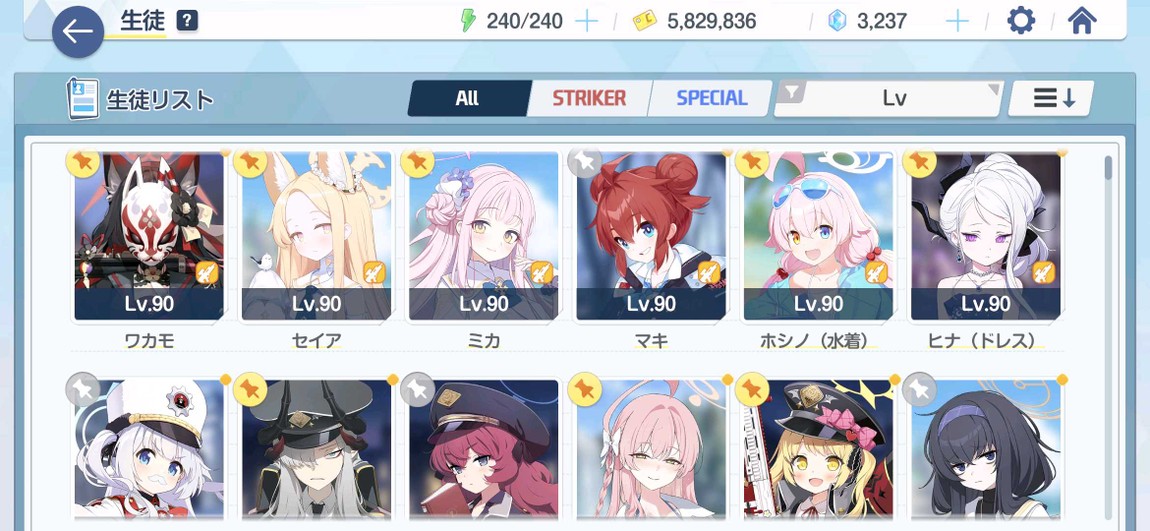Buy gems with plus next to 3,237

click(957, 21)
